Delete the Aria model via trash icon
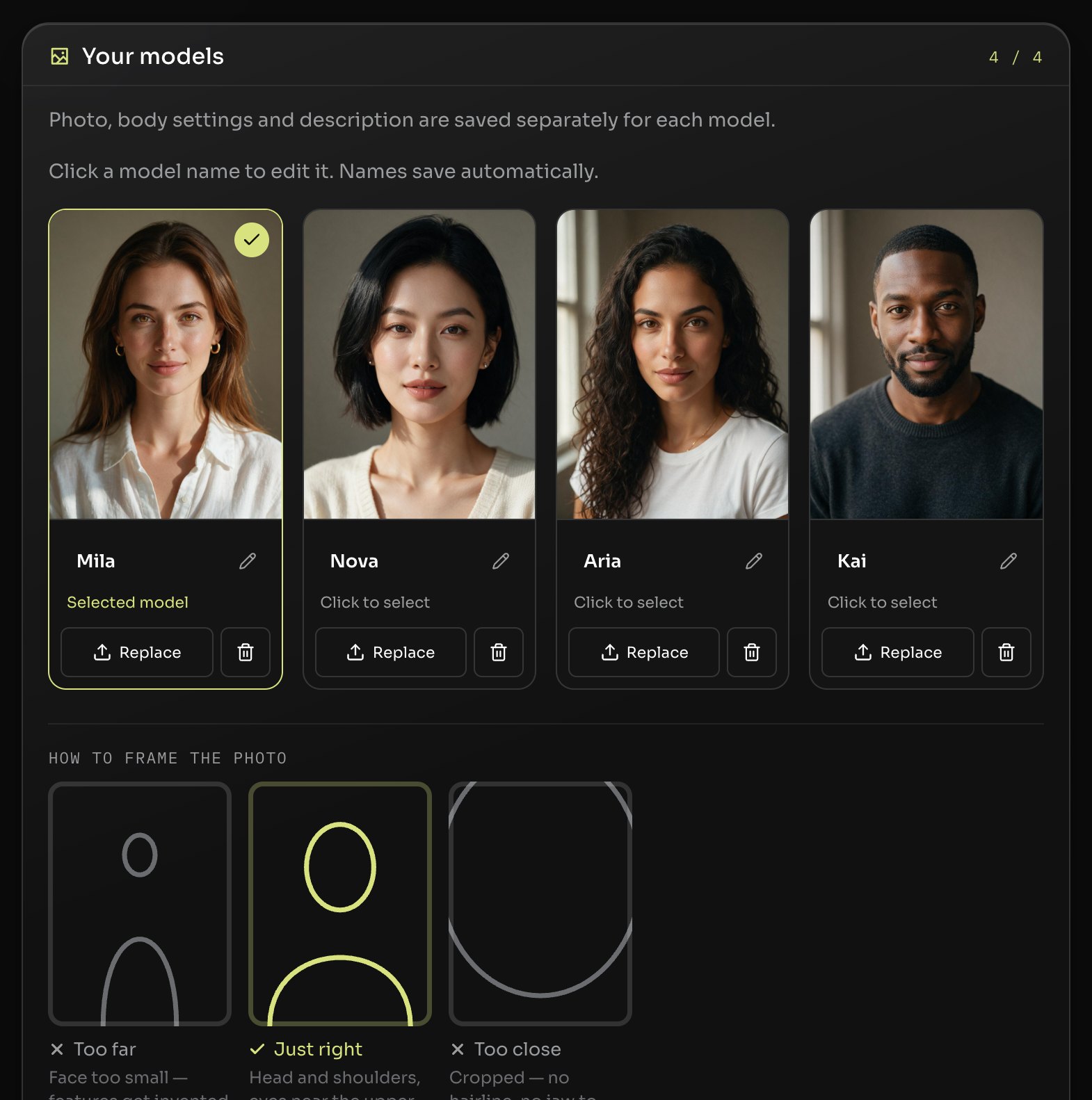Image resolution: width=1092 pixels, height=1100 pixels. 752,652
